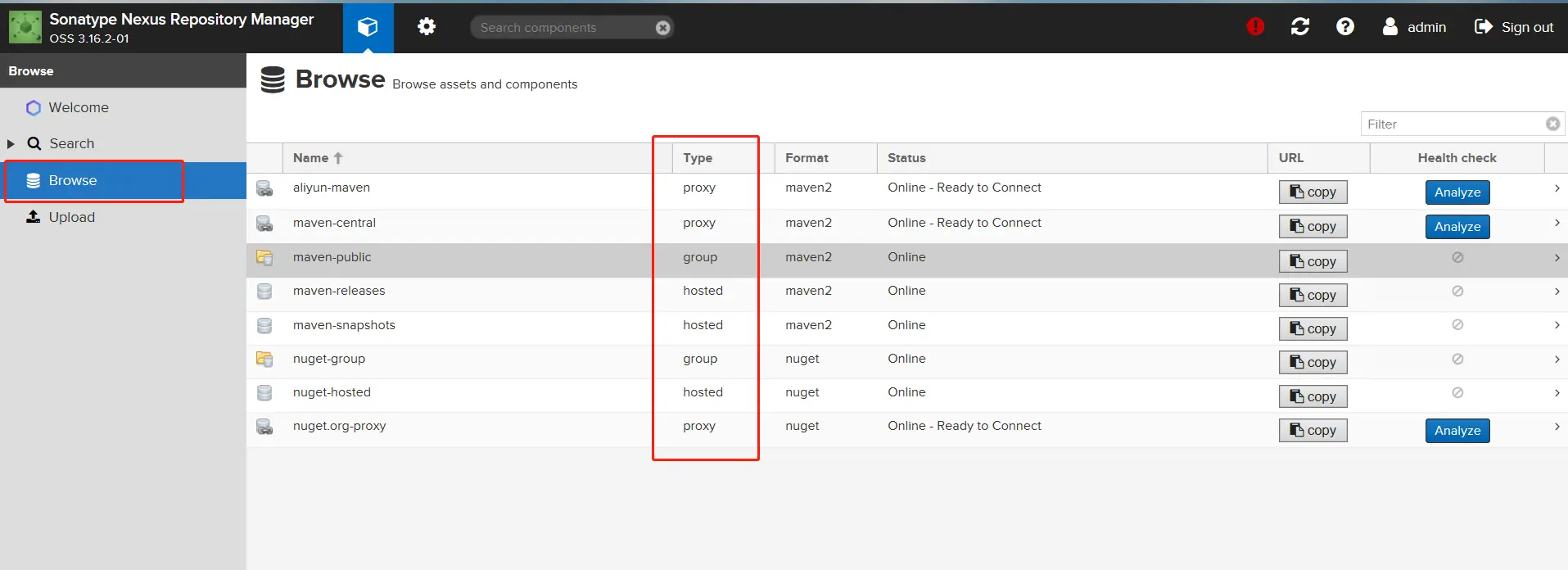Sort by the Health check column header

coord(1457,158)
